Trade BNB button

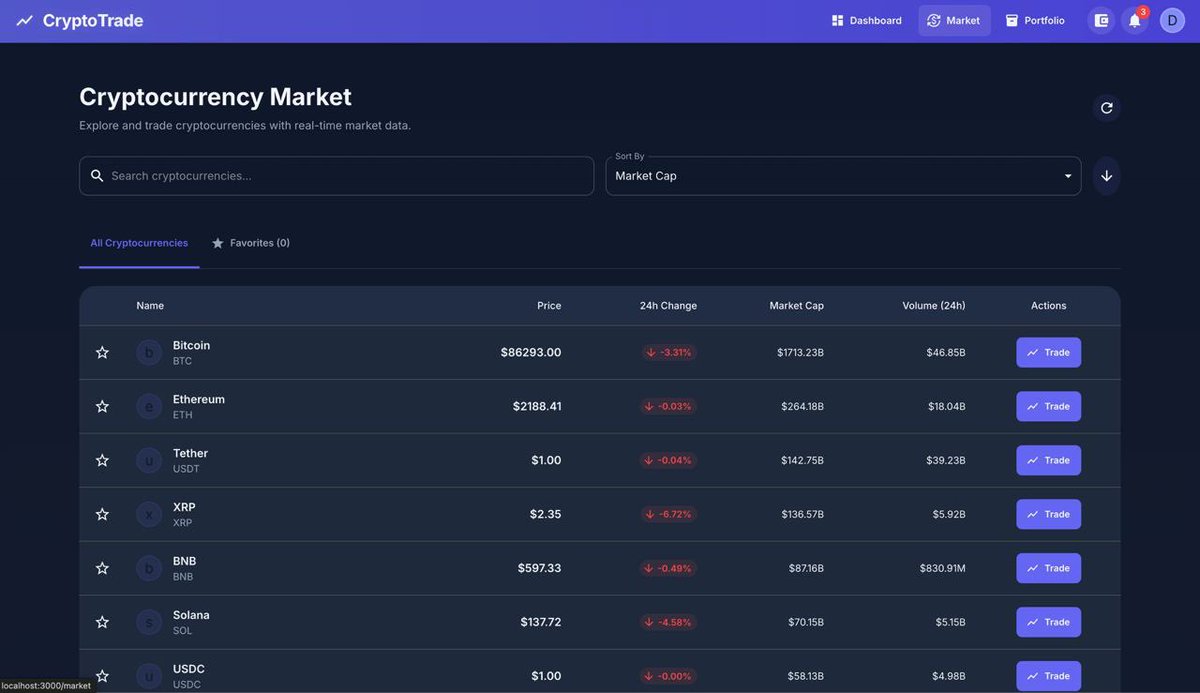coord(1048,568)
